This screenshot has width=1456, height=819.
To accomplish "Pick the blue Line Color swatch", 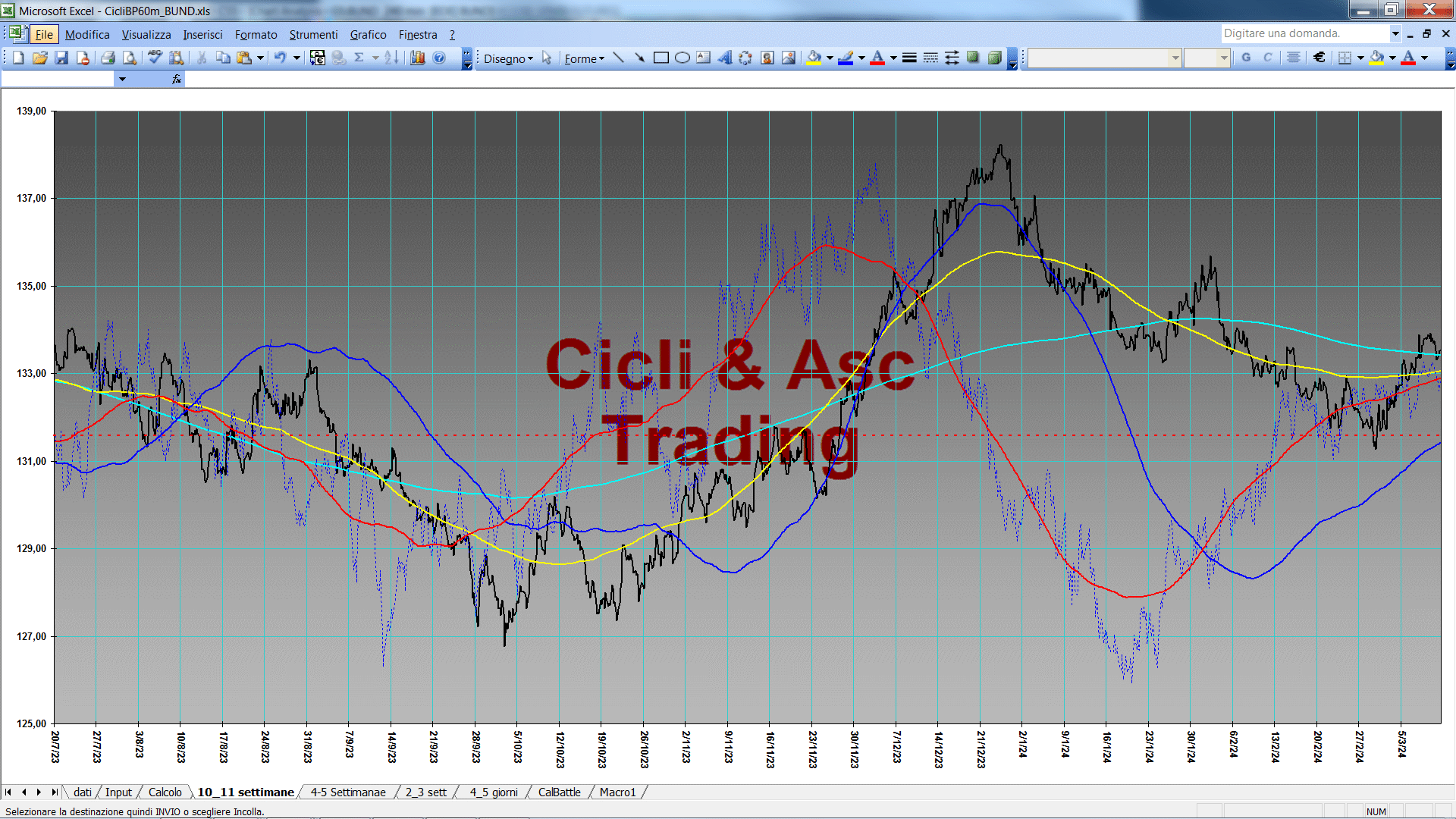I will pyautogui.click(x=846, y=58).
